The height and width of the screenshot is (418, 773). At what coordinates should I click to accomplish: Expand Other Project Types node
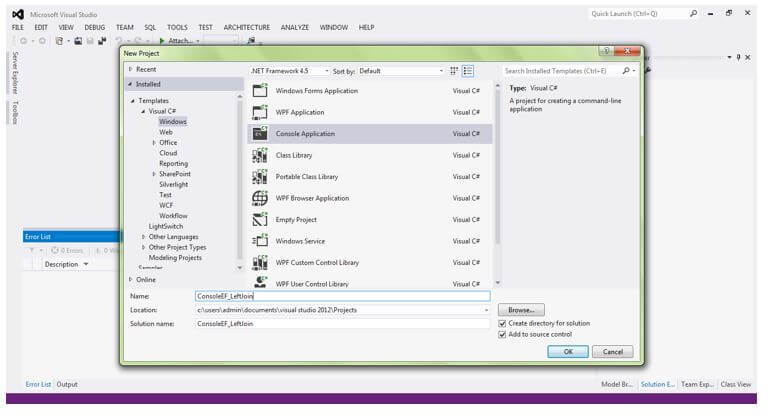(143, 247)
